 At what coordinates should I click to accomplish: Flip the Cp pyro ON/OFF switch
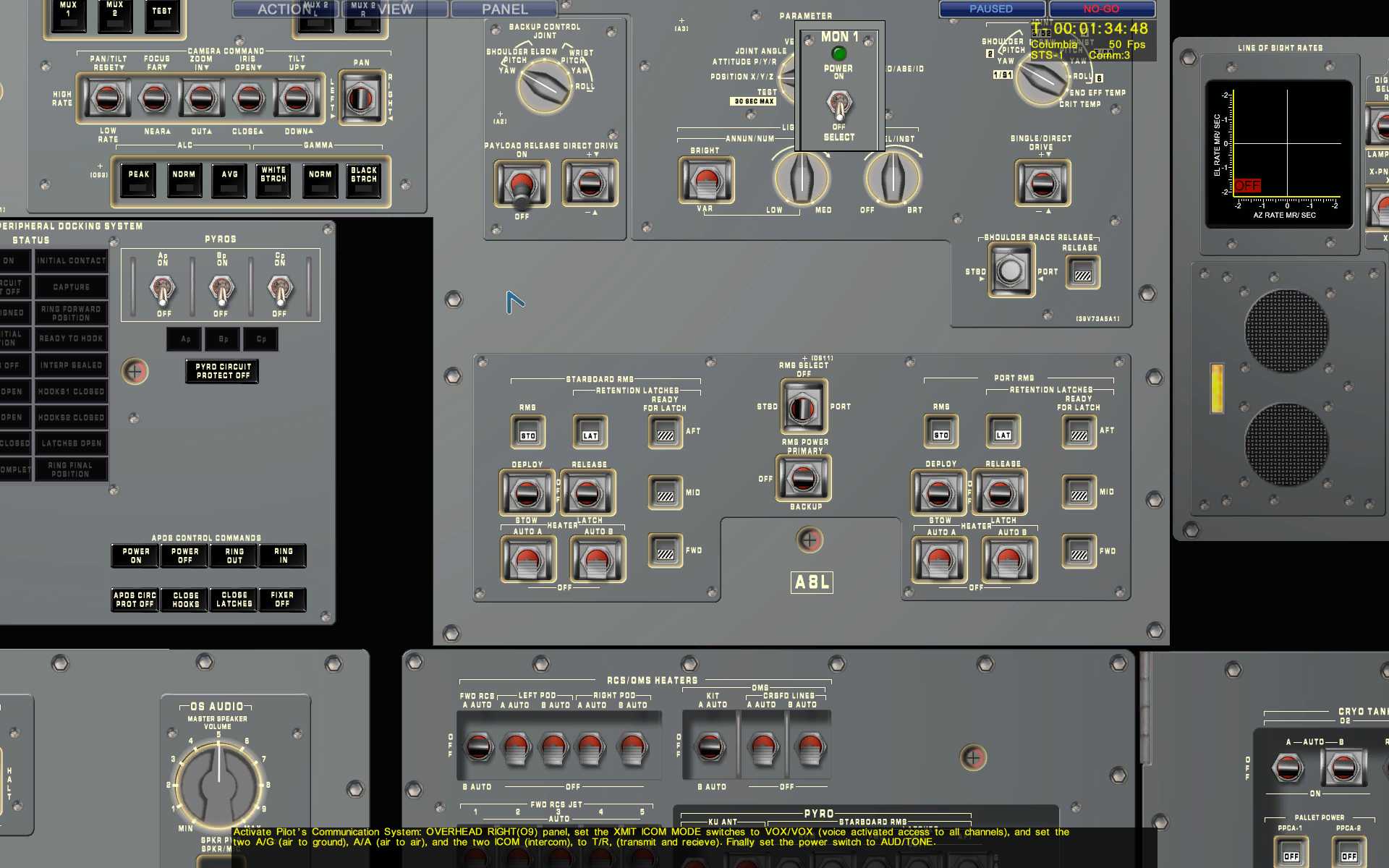[279, 291]
